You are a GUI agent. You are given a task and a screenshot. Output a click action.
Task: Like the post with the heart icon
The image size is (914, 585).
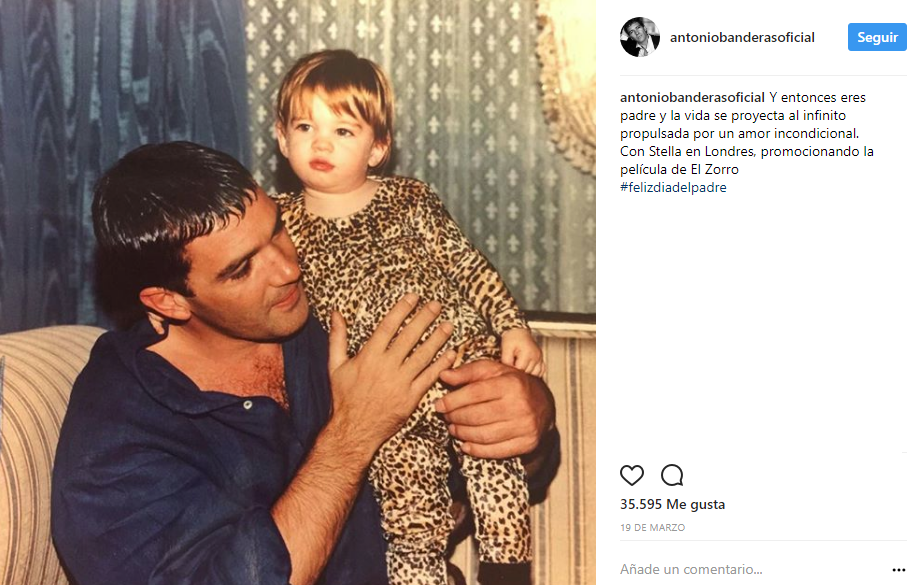click(631, 475)
